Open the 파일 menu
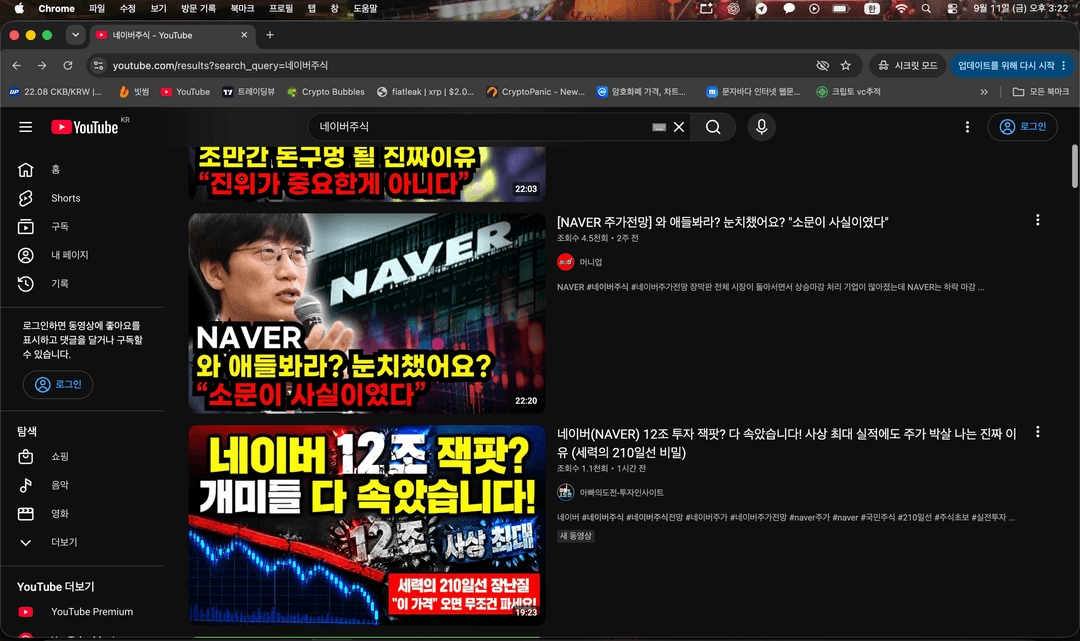Image resolution: width=1080 pixels, height=641 pixels. coord(96,8)
